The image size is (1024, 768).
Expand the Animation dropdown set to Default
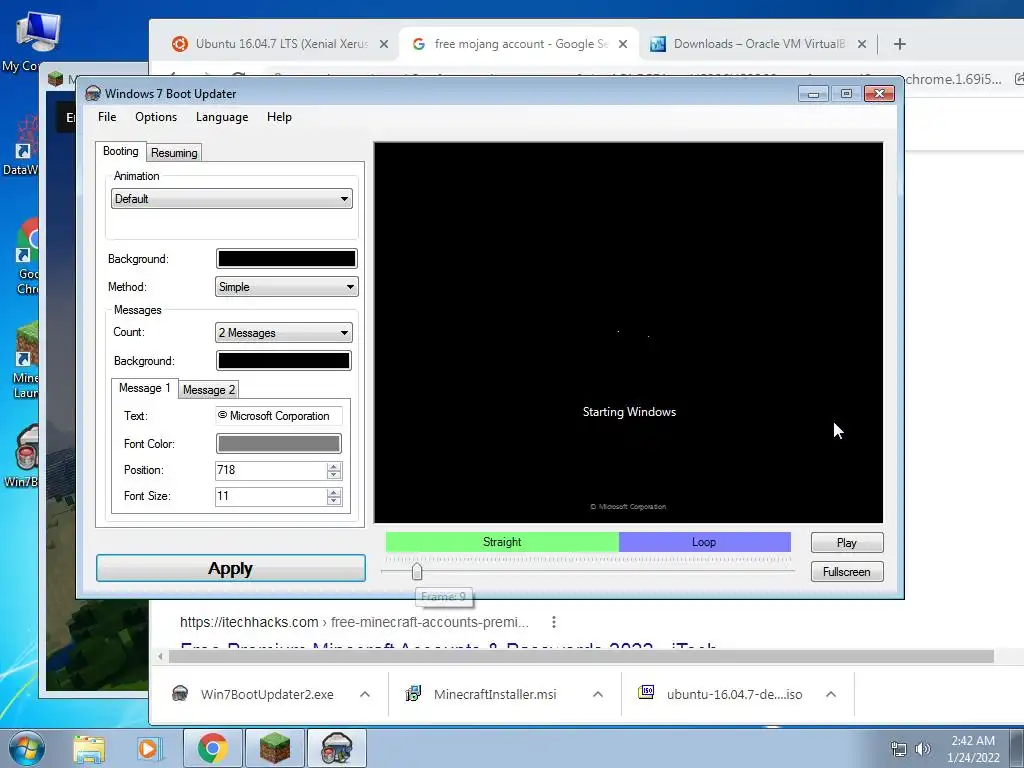tap(232, 199)
